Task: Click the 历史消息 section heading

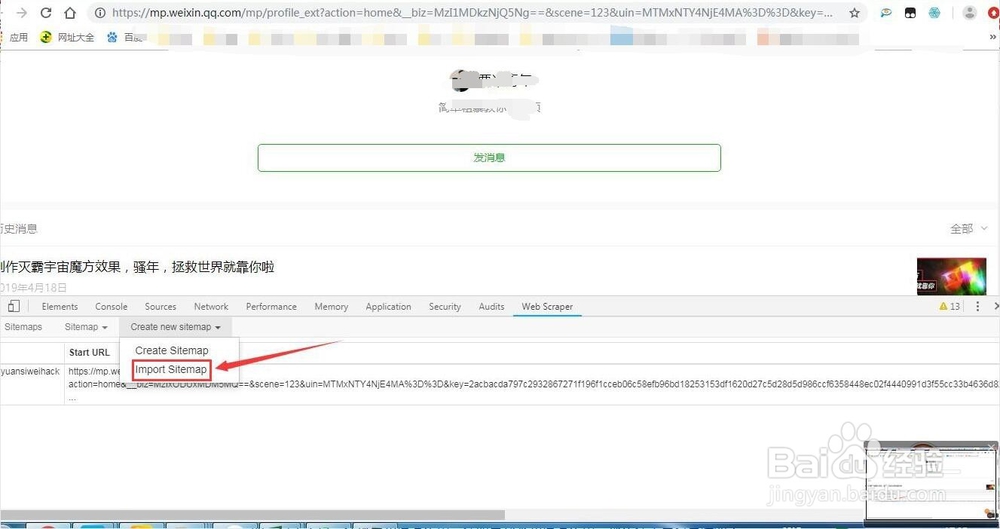Action: pyautogui.click(x=18, y=228)
